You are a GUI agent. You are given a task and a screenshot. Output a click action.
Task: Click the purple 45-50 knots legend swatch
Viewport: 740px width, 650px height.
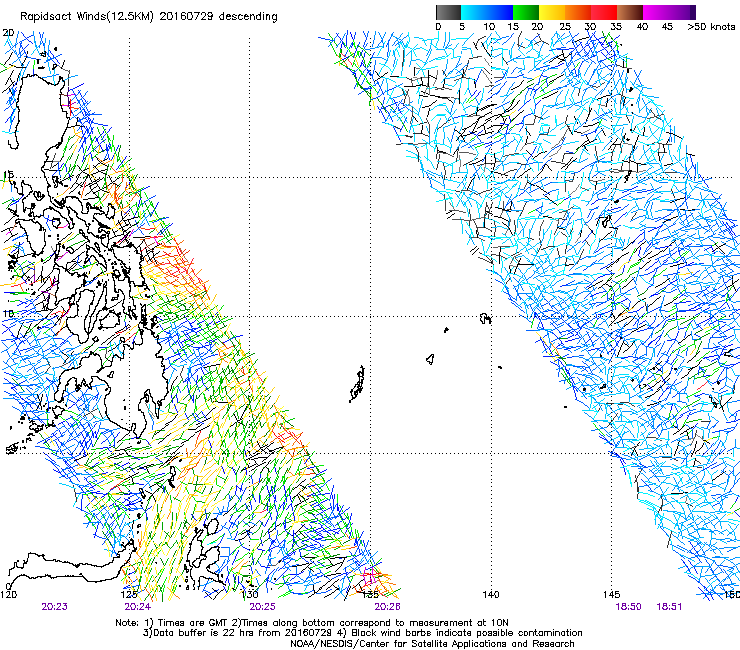pyautogui.click(x=682, y=12)
